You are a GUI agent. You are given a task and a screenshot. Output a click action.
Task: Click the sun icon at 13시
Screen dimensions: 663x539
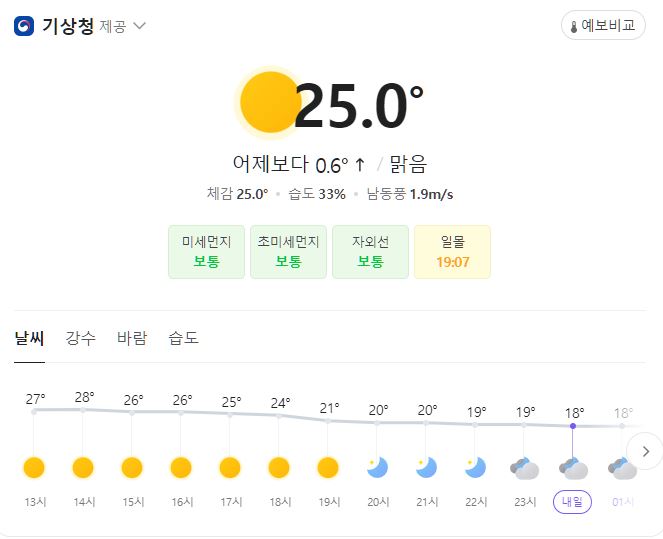click(x=34, y=468)
